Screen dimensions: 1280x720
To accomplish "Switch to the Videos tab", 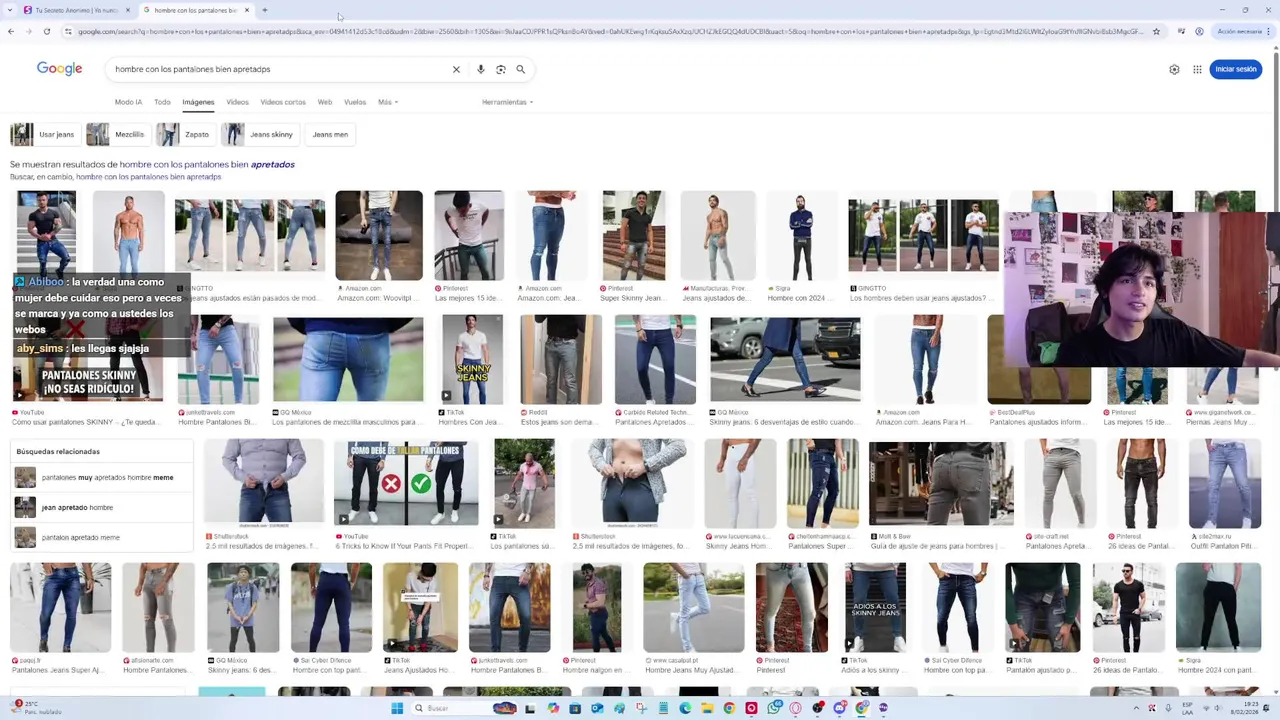I will click(x=237, y=102).
